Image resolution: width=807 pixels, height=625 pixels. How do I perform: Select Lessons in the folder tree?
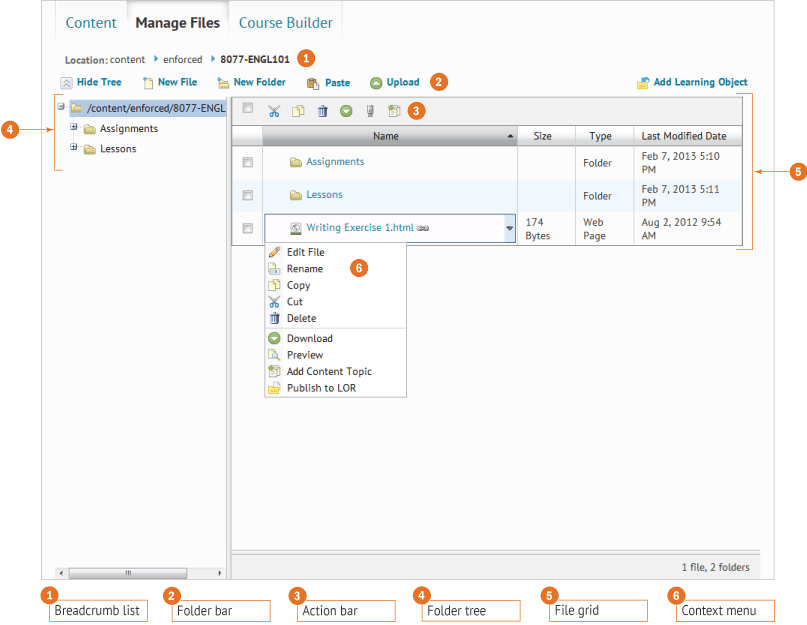(118, 149)
